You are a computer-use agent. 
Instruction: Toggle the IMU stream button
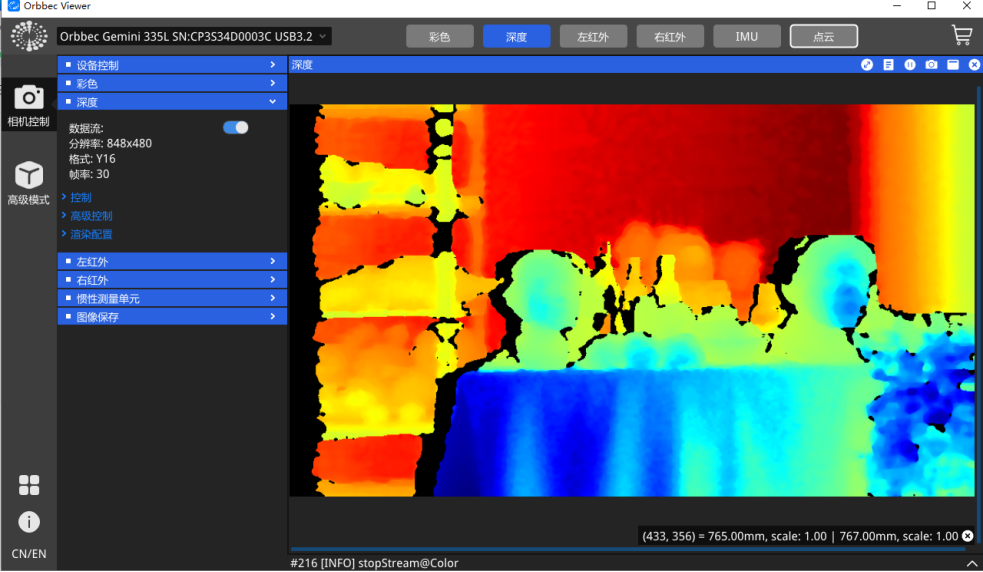tap(746, 37)
